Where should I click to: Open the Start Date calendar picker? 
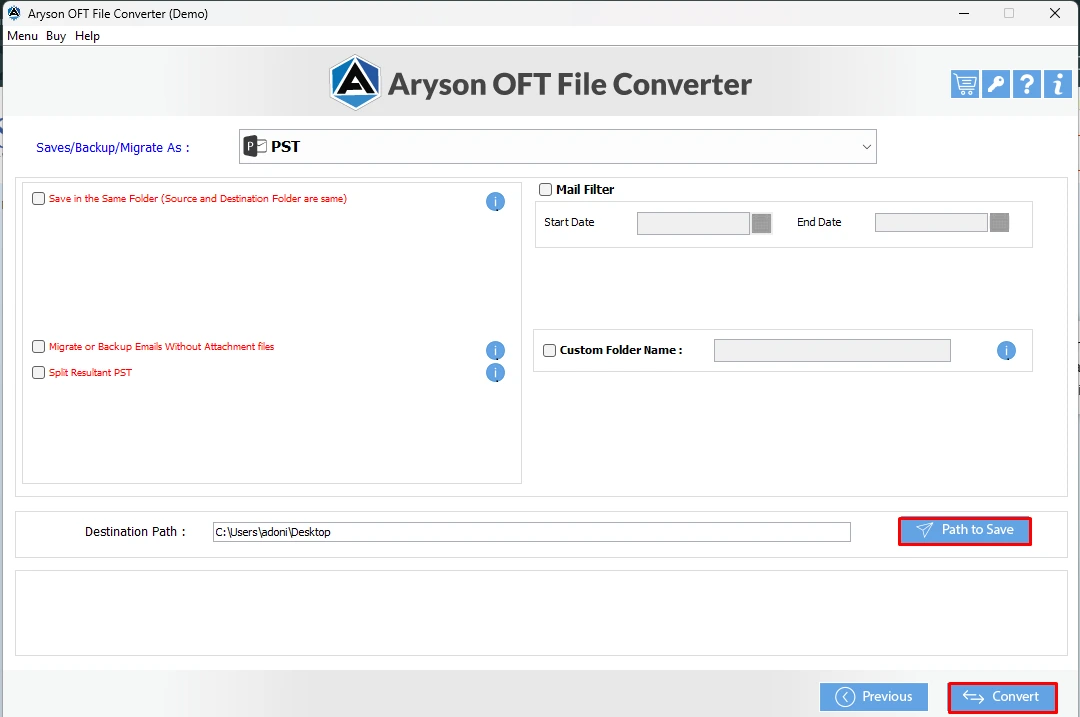click(x=761, y=223)
